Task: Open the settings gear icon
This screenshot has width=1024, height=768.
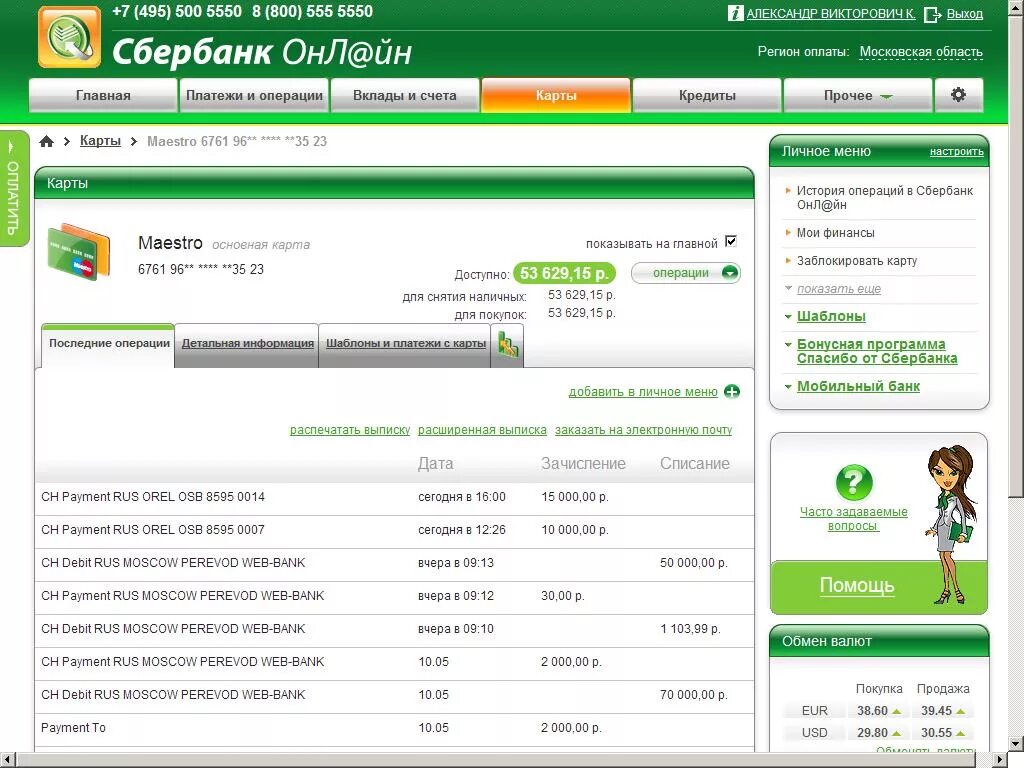Action: tap(958, 95)
